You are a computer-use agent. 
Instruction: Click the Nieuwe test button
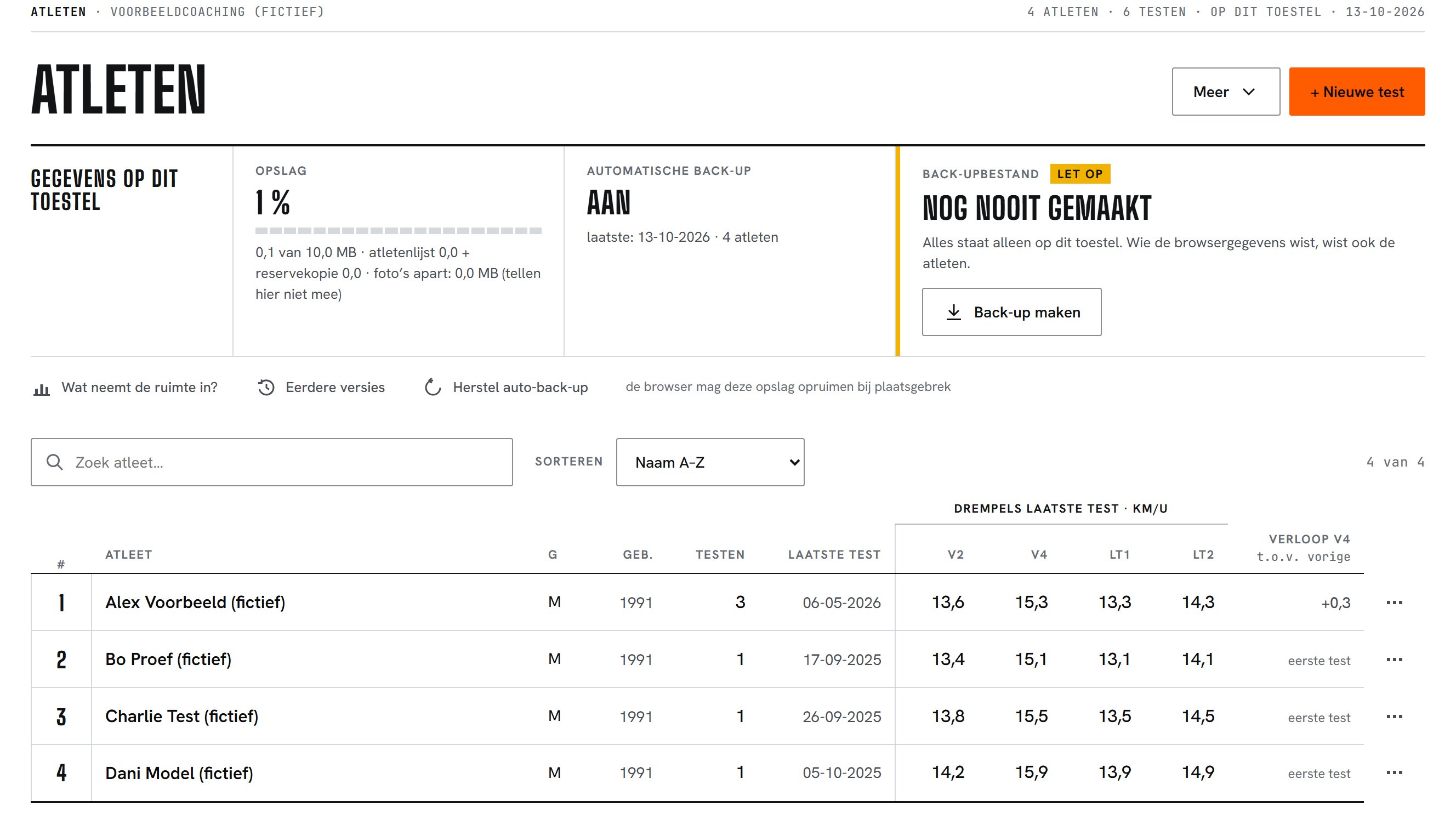pyautogui.click(x=1357, y=92)
